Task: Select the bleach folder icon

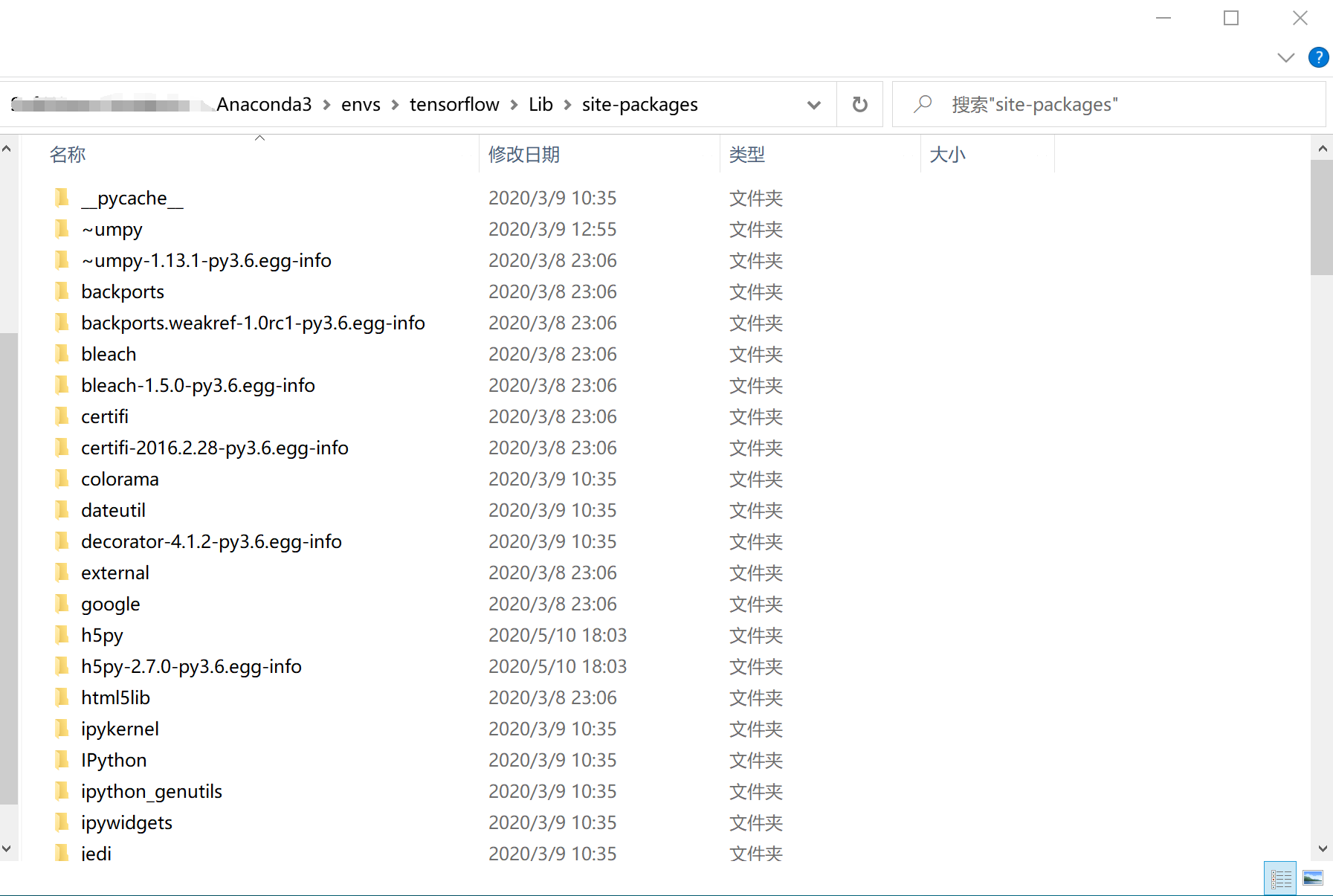Action: (x=62, y=354)
